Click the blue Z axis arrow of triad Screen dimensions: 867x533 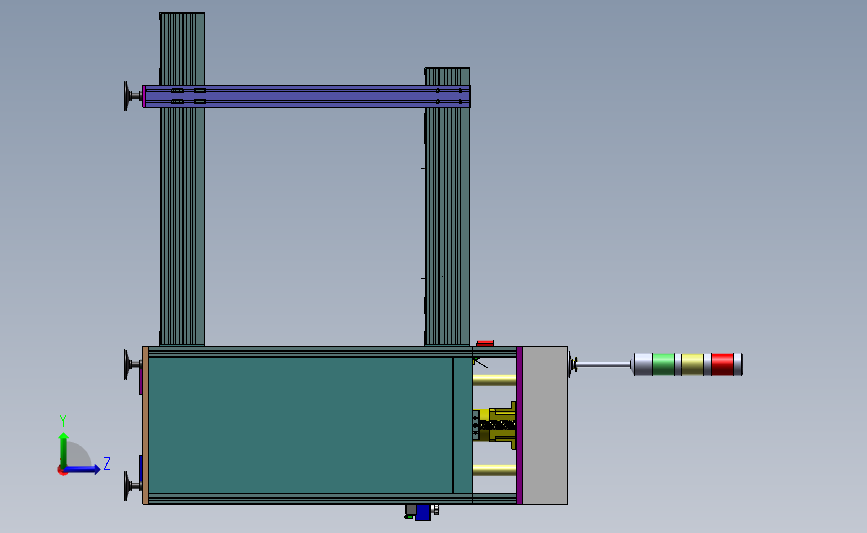pyautogui.click(x=83, y=469)
